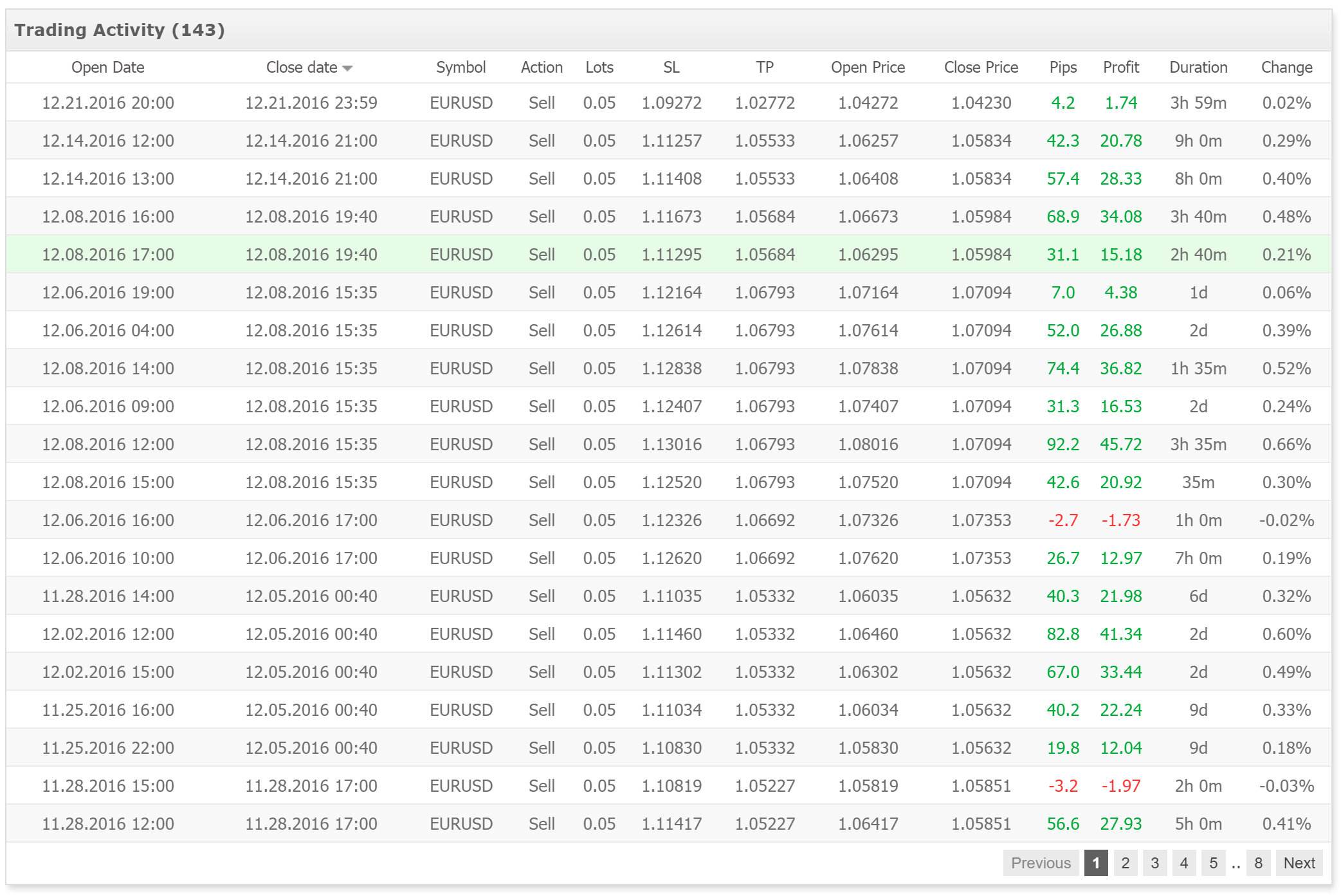Click duration 6d
This screenshot has width=1341, height=896.
point(1198,596)
